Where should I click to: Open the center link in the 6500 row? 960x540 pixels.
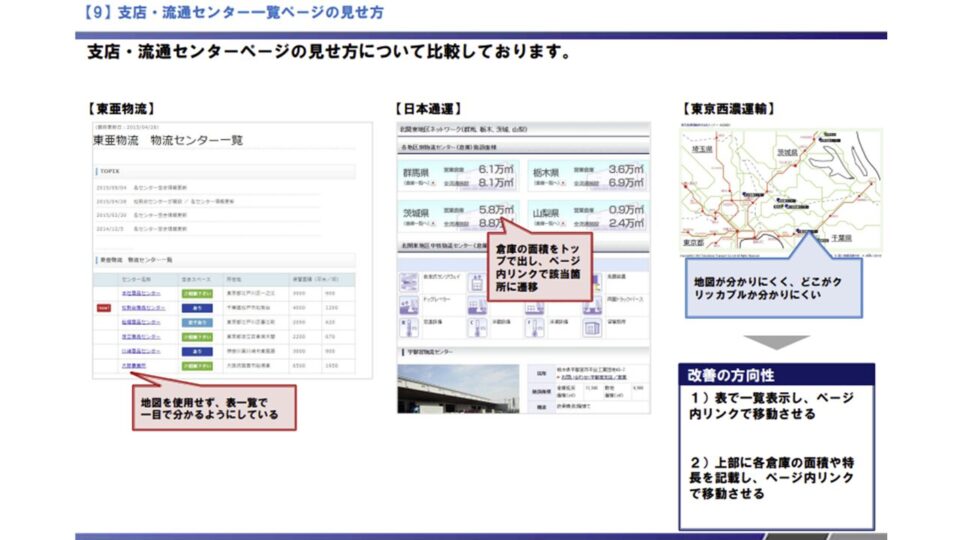tap(133, 366)
